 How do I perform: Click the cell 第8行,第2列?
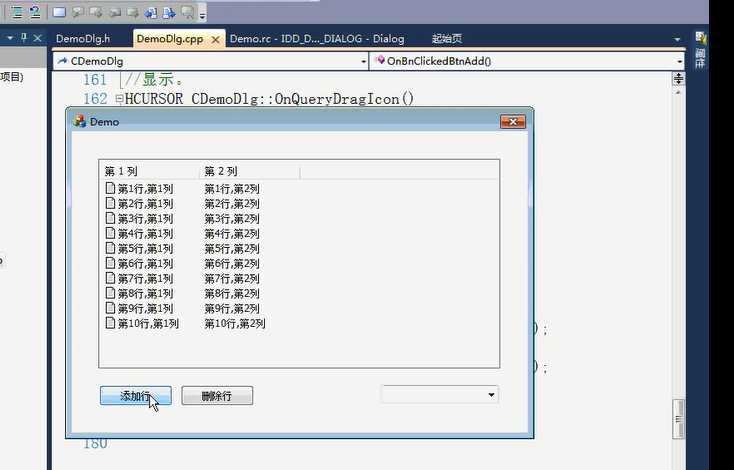pos(232,294)
